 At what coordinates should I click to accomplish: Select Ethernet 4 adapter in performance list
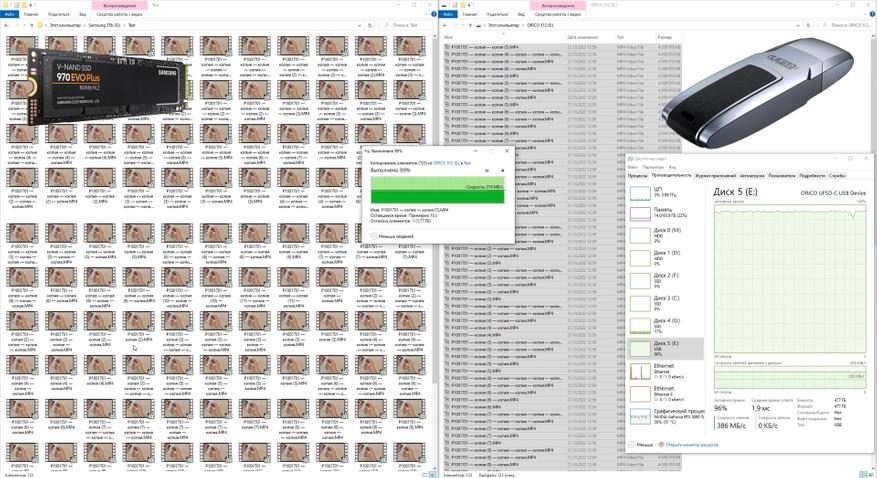point(665,394)
